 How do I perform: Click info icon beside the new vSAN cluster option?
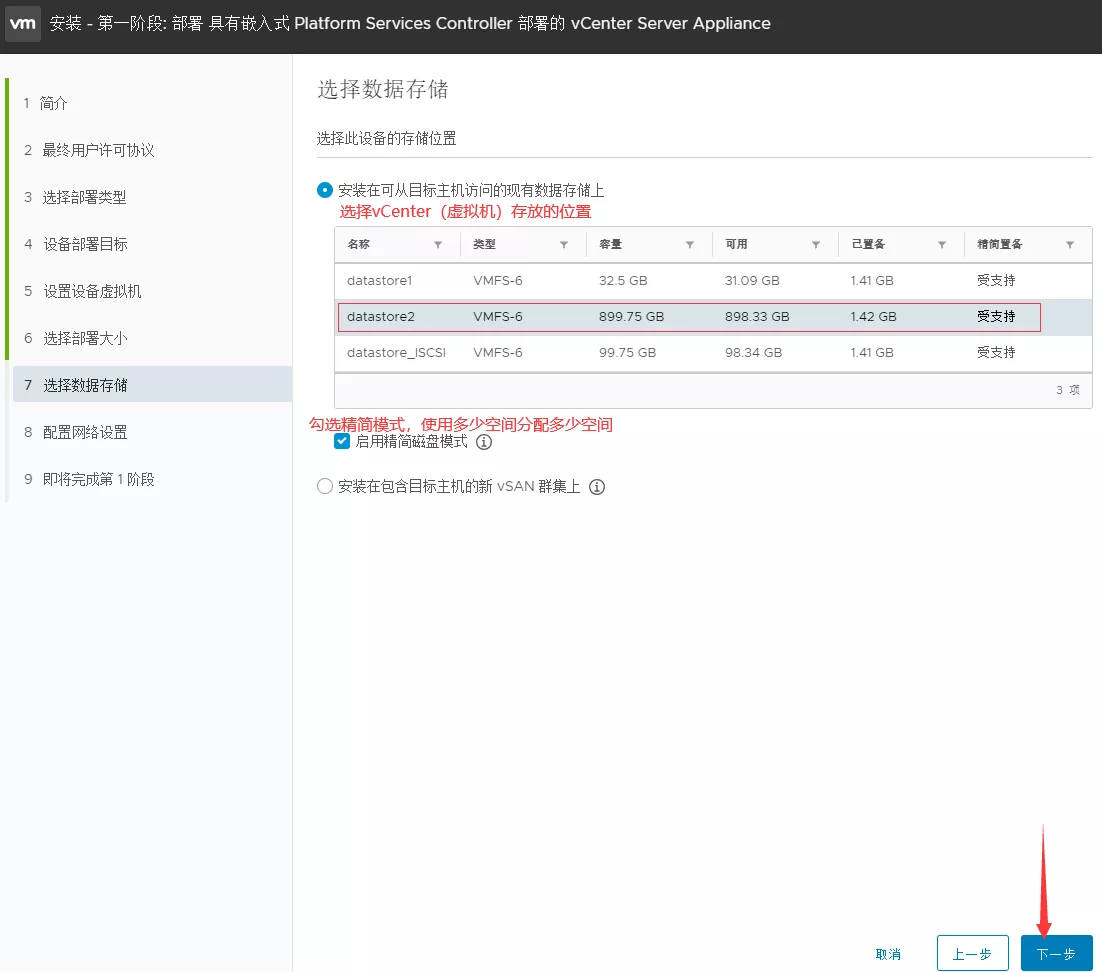(597, 487)
